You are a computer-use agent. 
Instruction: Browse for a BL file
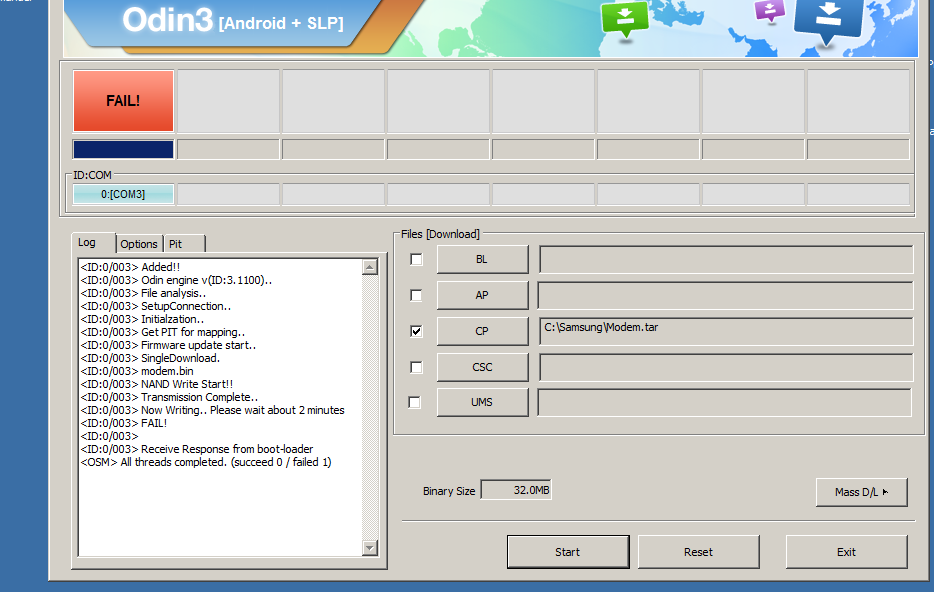point(482,260)
